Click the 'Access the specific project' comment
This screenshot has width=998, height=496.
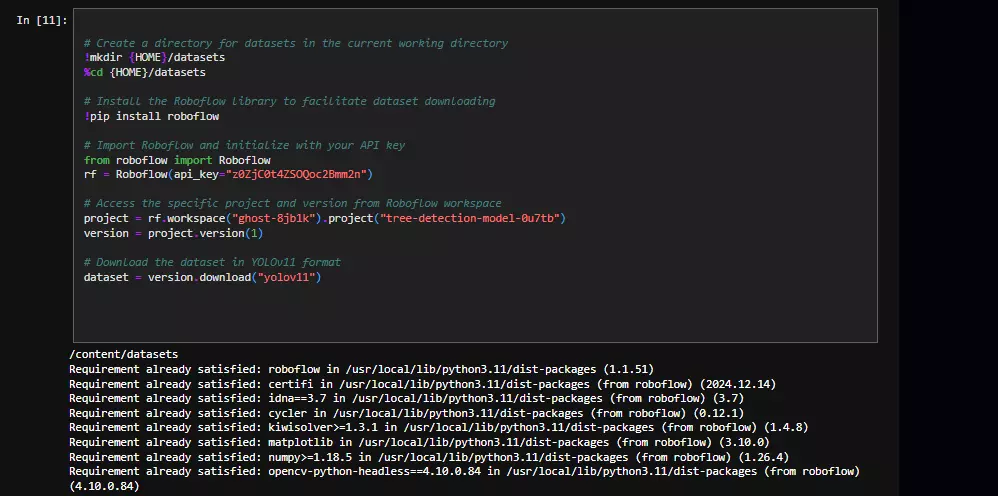coord(292,203)
